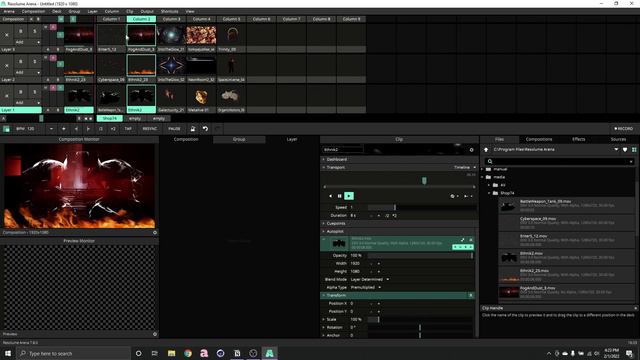The image size is (640, 360).
Task: Click the undo arrow in the tempo toolbar
Action: click(205, 129)
